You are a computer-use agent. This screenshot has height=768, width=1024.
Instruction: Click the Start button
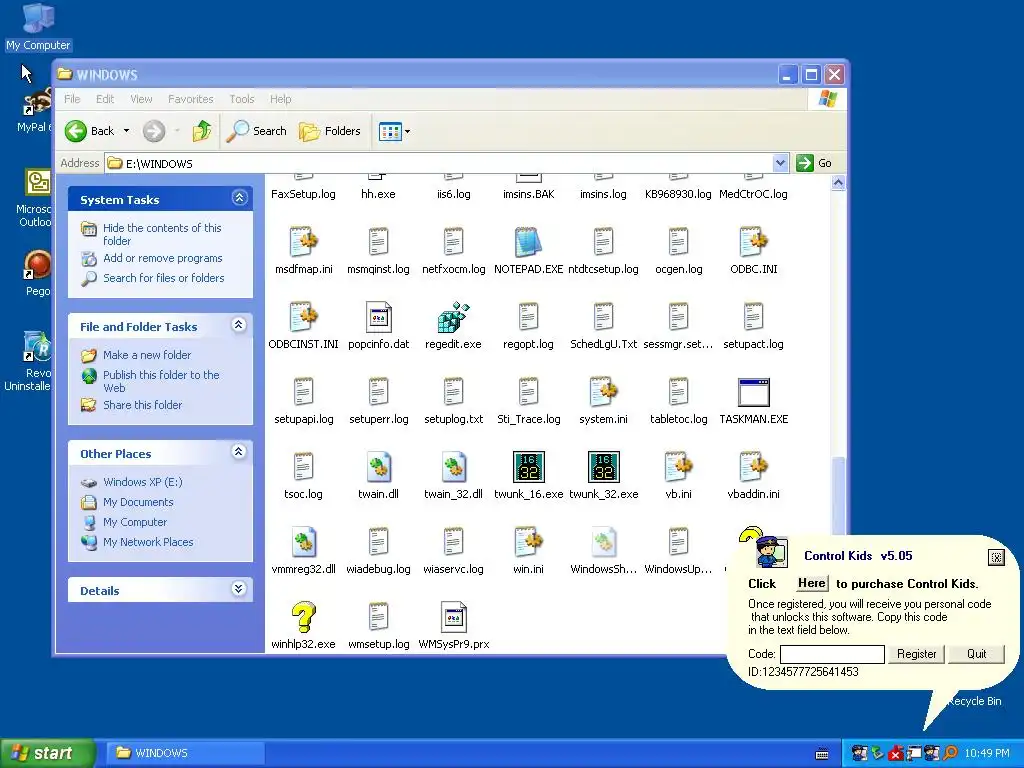[x=47, y=753]
